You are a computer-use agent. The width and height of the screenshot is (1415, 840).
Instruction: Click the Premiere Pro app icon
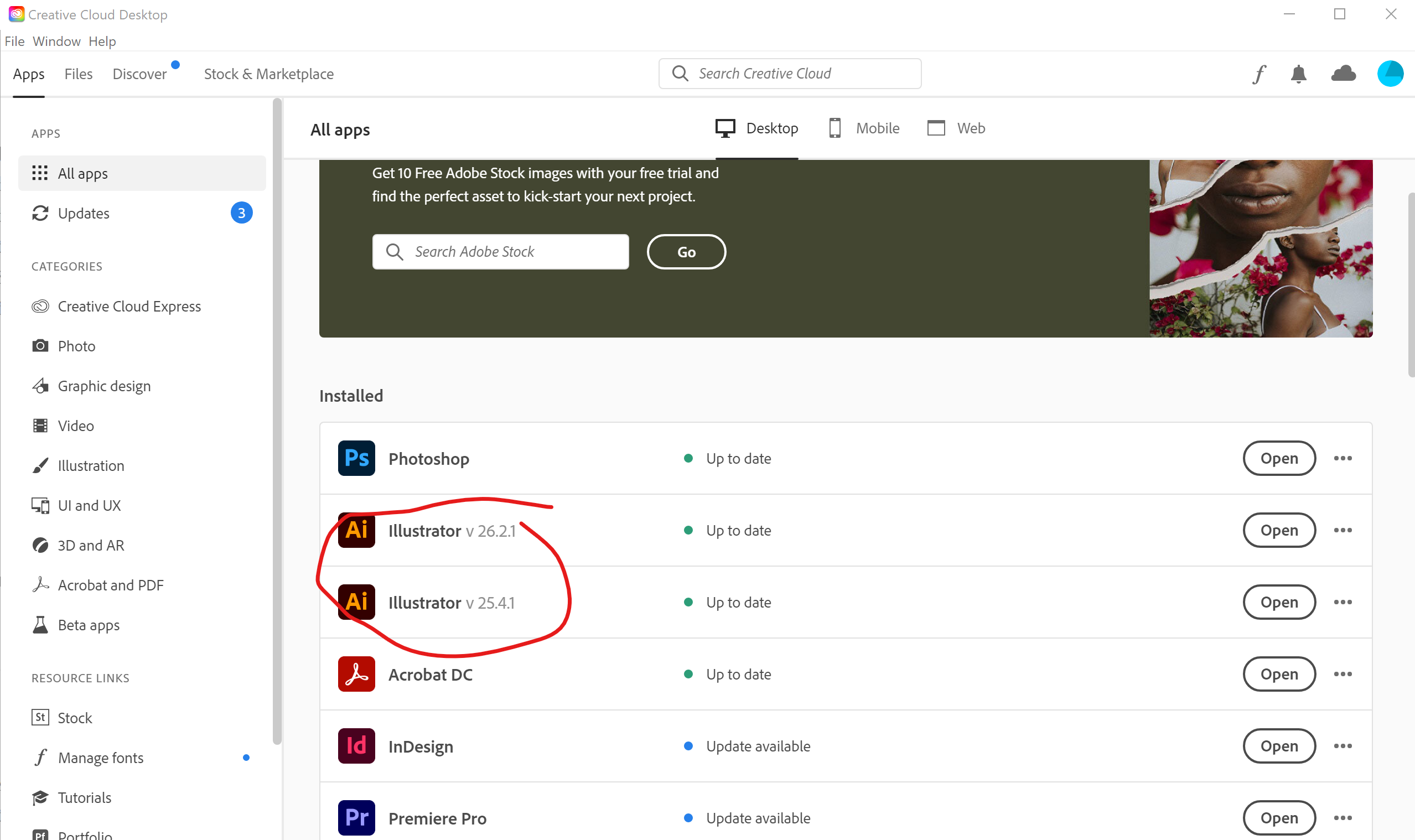[356, 817]
